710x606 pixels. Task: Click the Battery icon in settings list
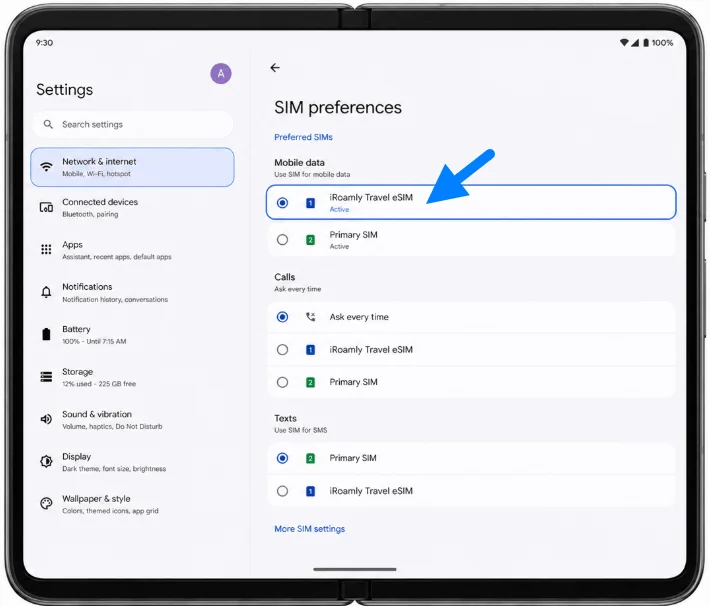point(46,334)
